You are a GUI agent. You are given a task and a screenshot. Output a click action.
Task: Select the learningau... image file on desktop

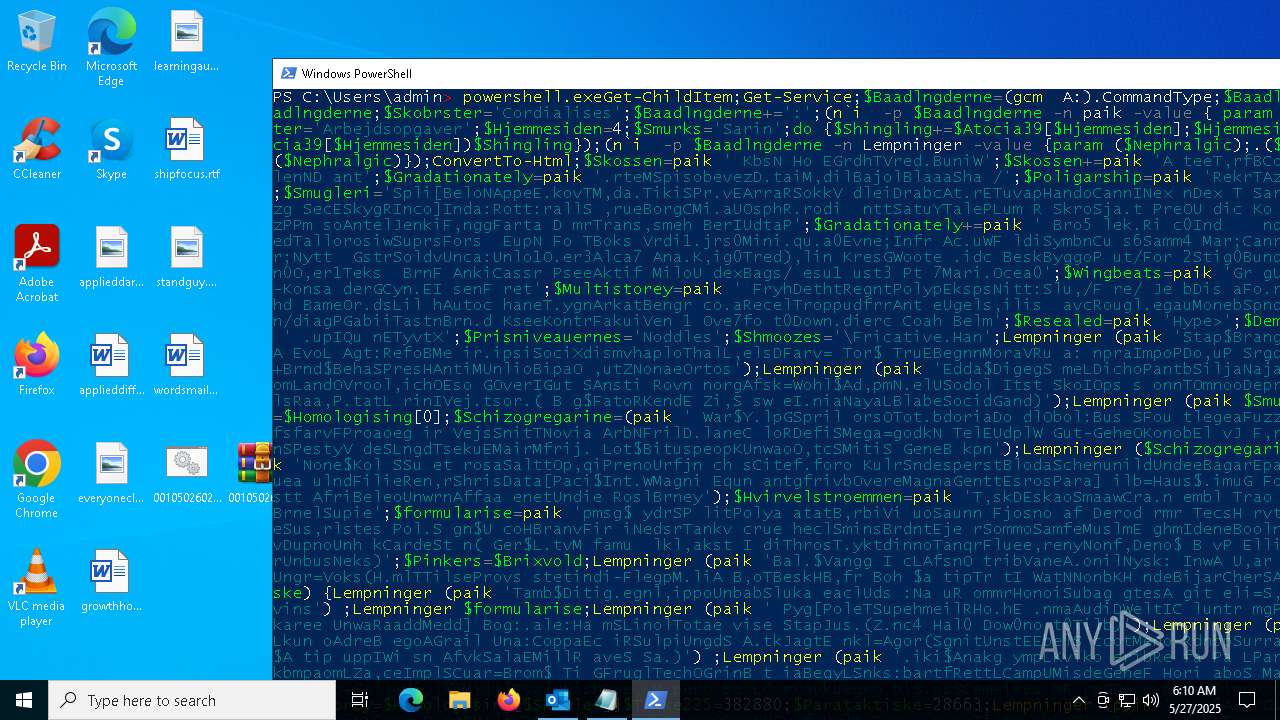pyautogui.click(x=186, y=42)
